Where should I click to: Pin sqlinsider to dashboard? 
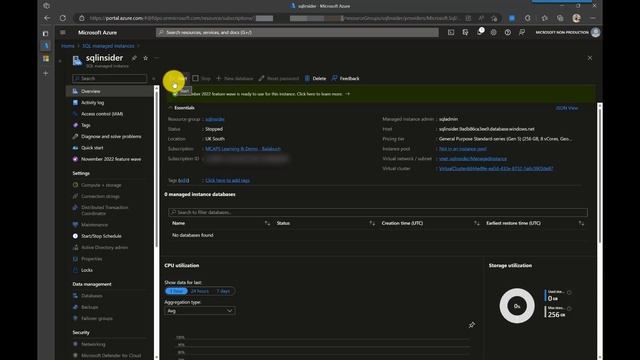[134, 58]
